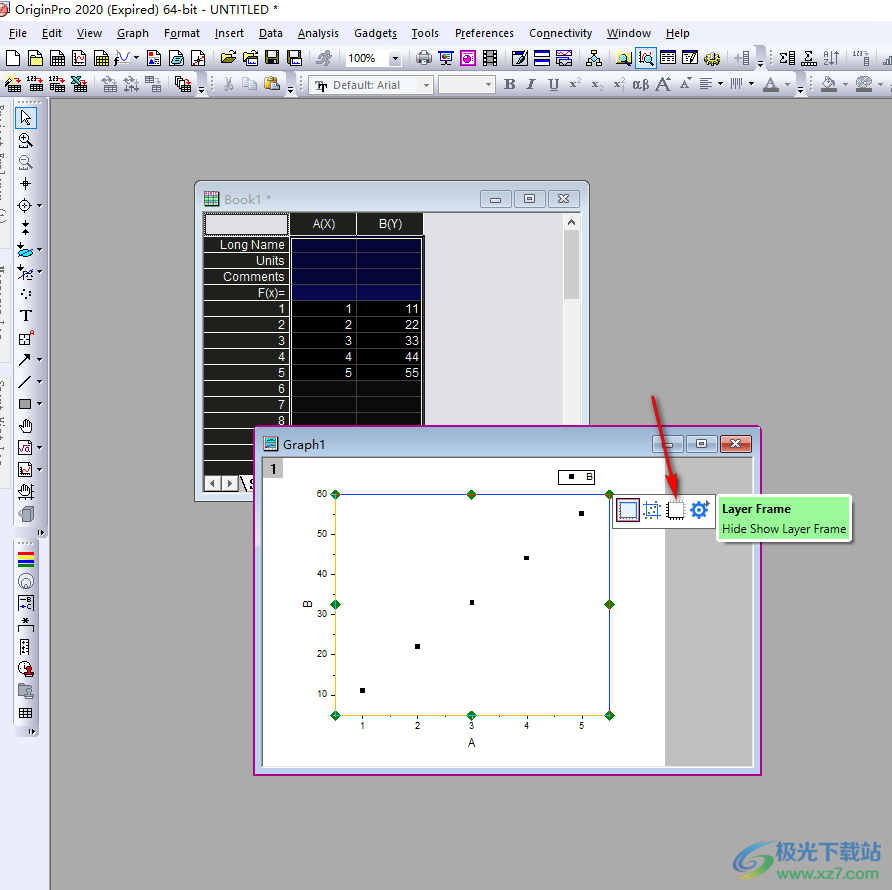Viewport: 892px width, 890px height.
Task: Toggle Underline text formatting
Action: [553, 84]
